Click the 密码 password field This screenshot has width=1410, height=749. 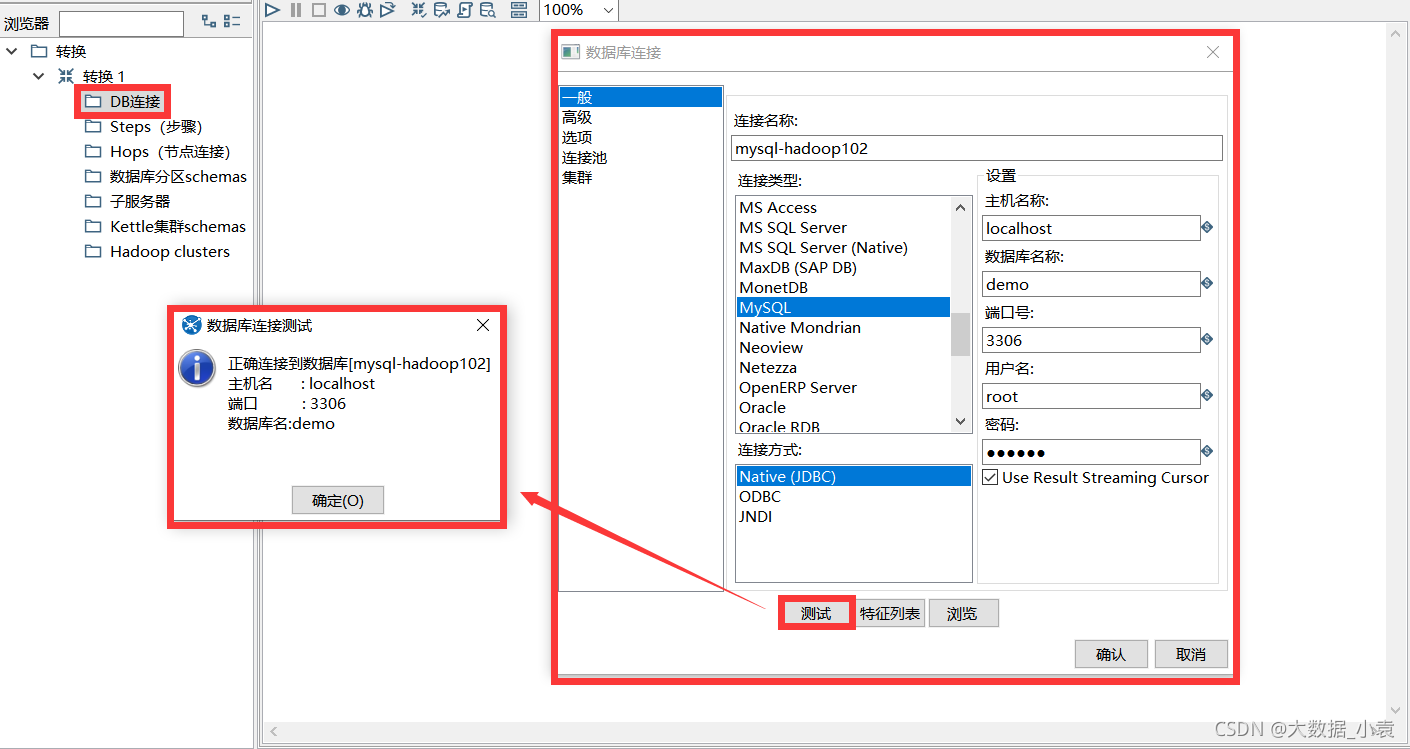1090,452
